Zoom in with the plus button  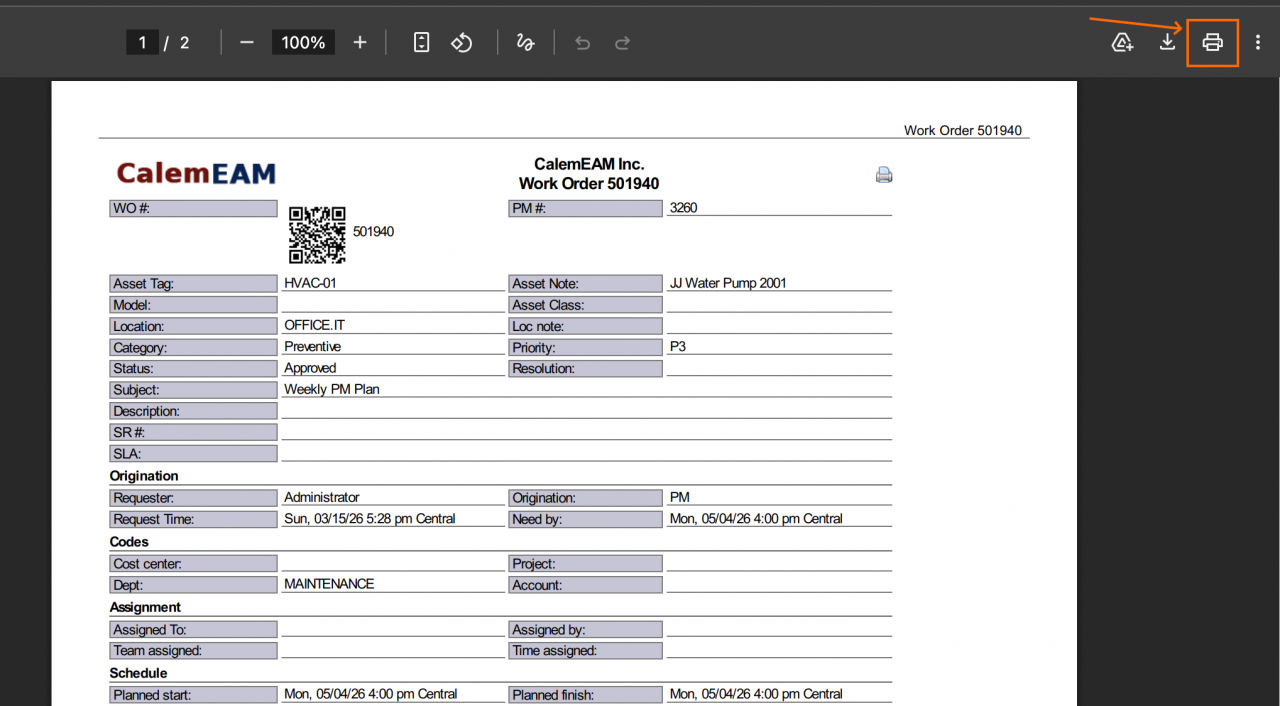pyautogui.click(x=360, y=42)
